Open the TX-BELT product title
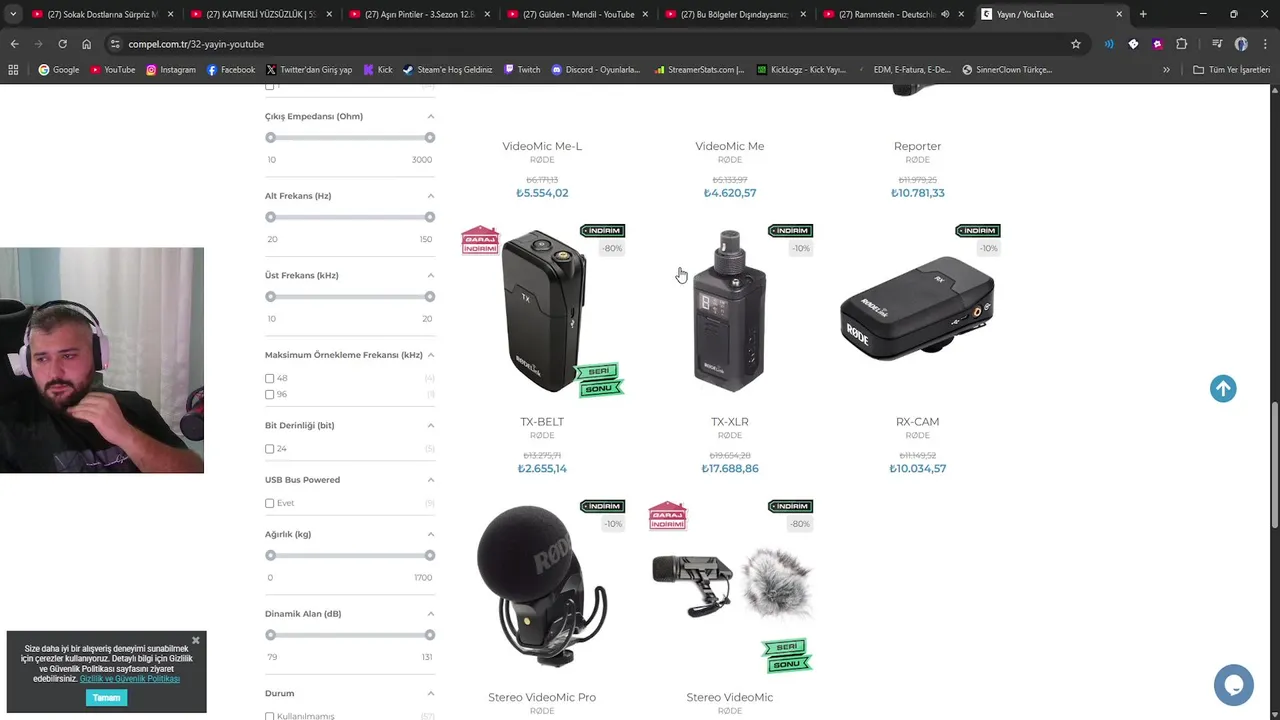1280x720 pixels. [x=542, y=422]
